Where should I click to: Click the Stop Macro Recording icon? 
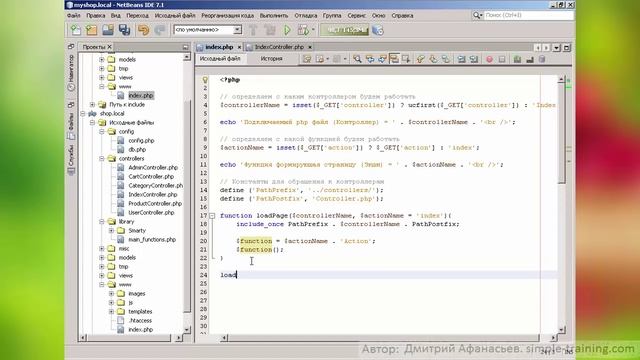coord(502,59)
